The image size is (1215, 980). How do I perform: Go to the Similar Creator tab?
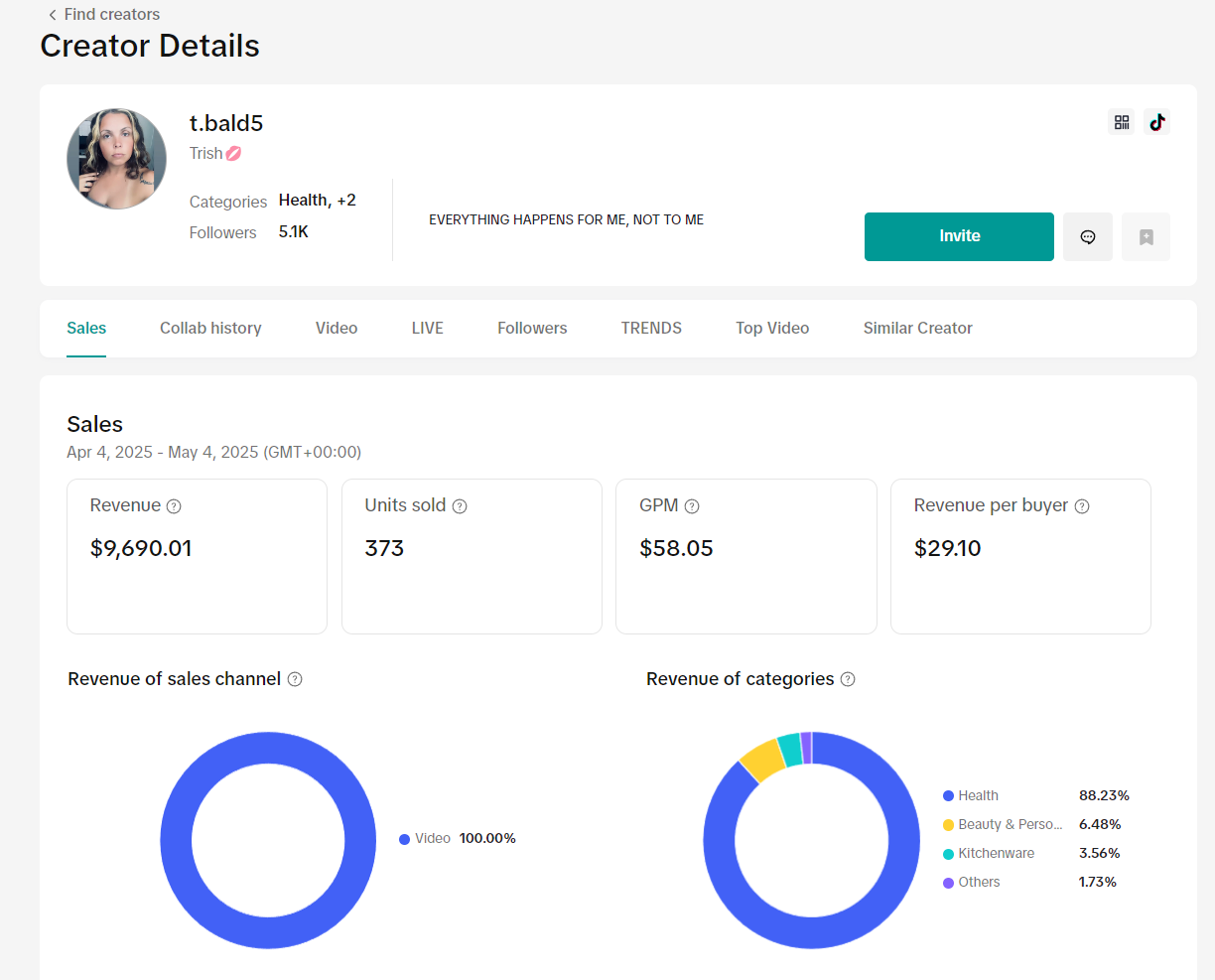coord(917,329)
